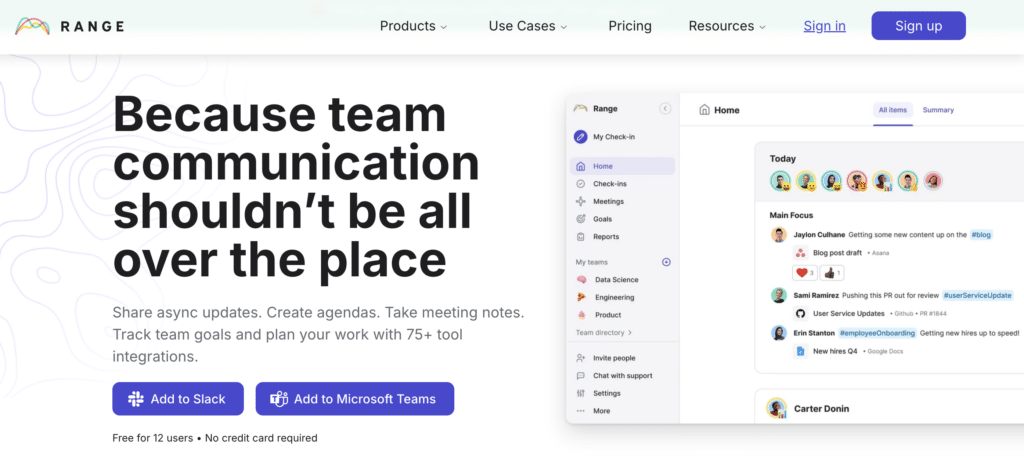Click the Product cupcake emoji icon
The width and height of the screenshot is (1024, 461).
tap(582, 315)
